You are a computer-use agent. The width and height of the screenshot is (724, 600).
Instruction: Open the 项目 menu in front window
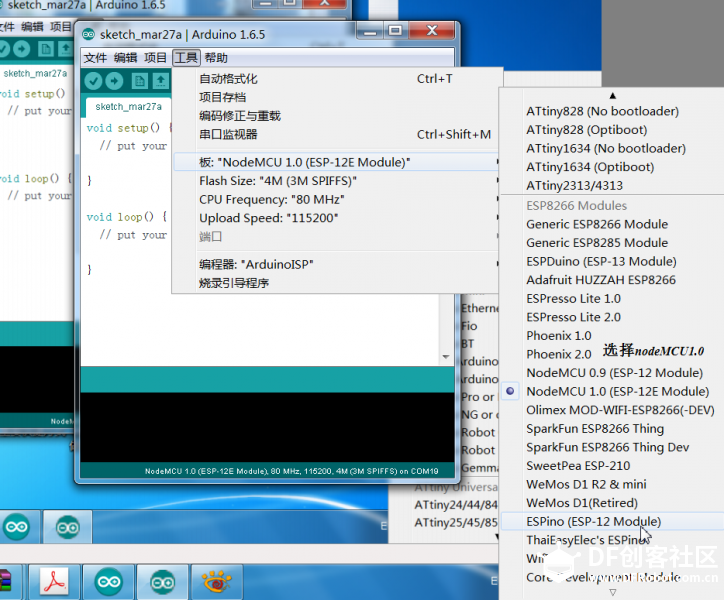(156, 58)
